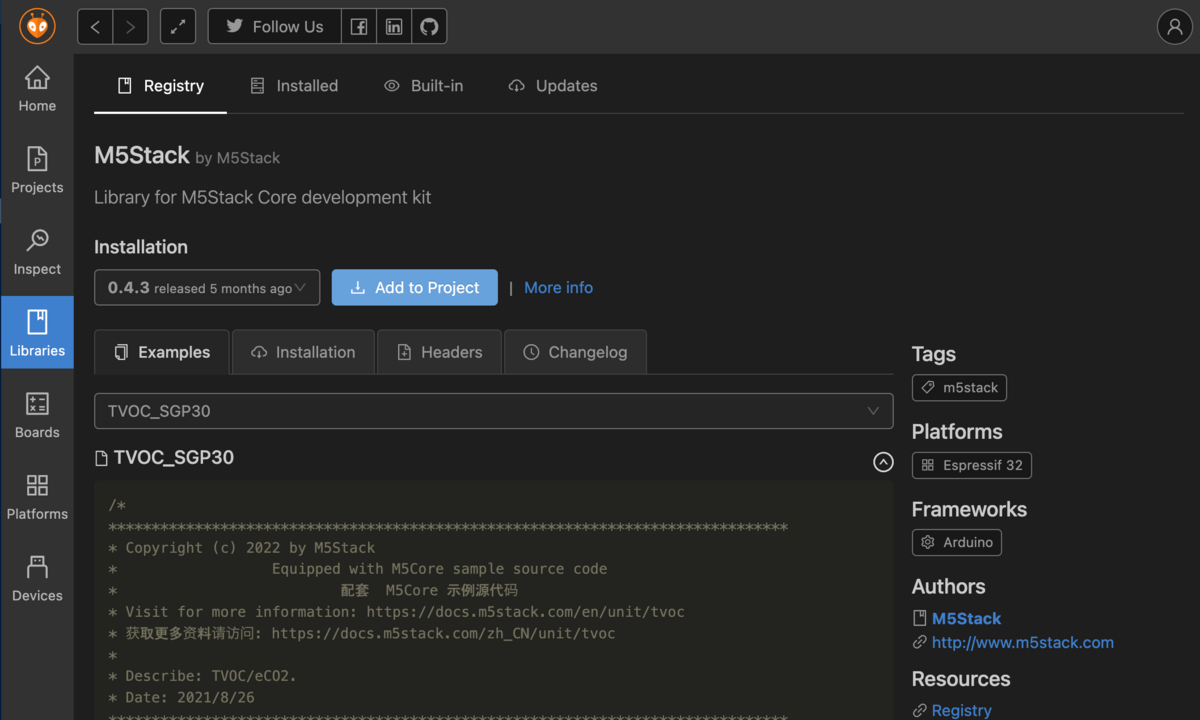Select the Changelog tab
This screenshot has height=720, width=1200.
(575, 352)
